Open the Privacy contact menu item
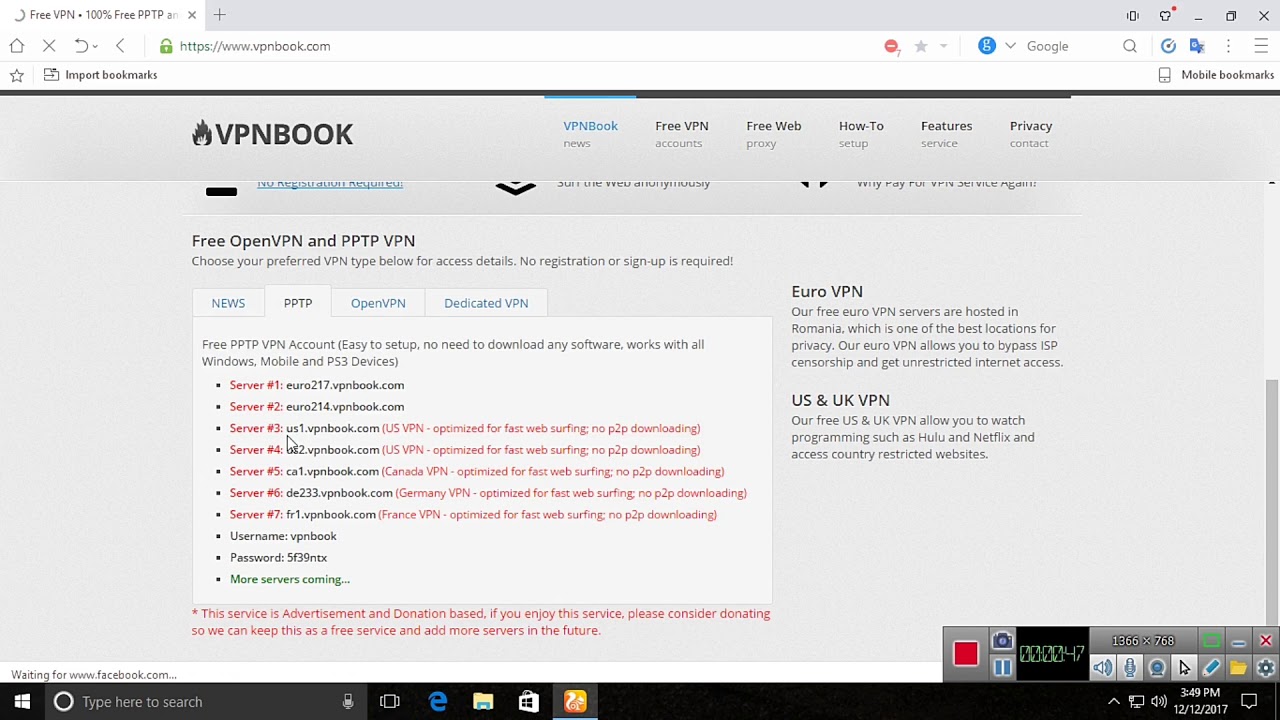Viewport: 1280px width, 720px height. click(x=1031, y=134)
